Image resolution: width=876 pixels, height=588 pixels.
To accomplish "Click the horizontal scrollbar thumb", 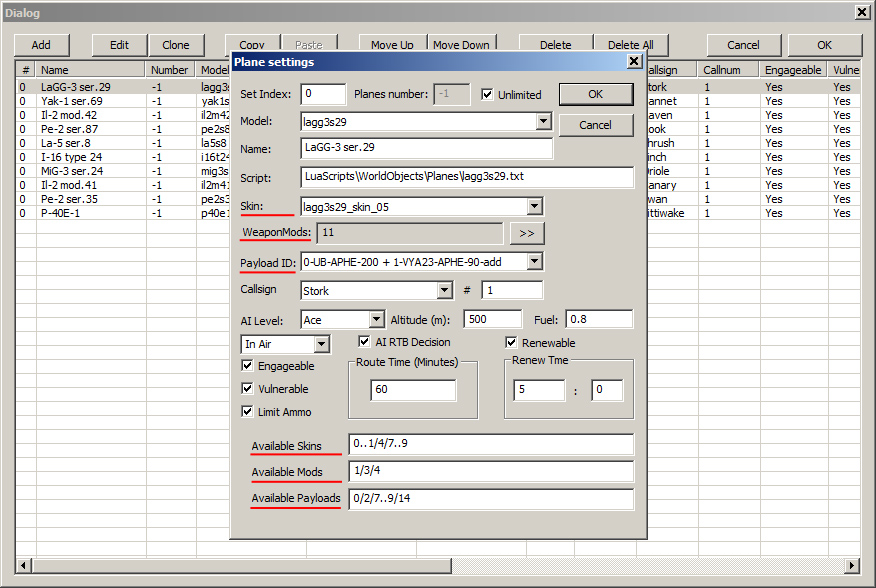I will coord(241,566).
